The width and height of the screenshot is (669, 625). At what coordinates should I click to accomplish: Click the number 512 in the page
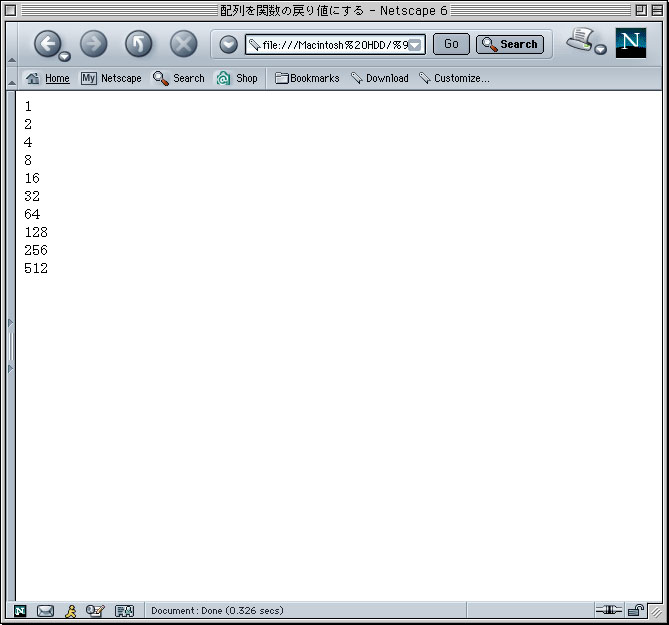pyautogui.click(x=36, y=268)
